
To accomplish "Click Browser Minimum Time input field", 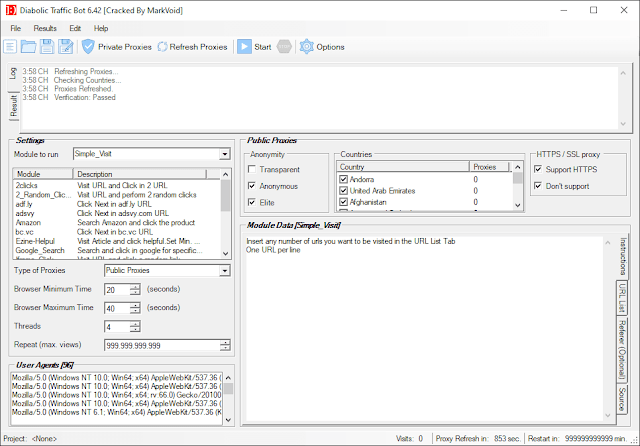I will click(x=118, y=290).
